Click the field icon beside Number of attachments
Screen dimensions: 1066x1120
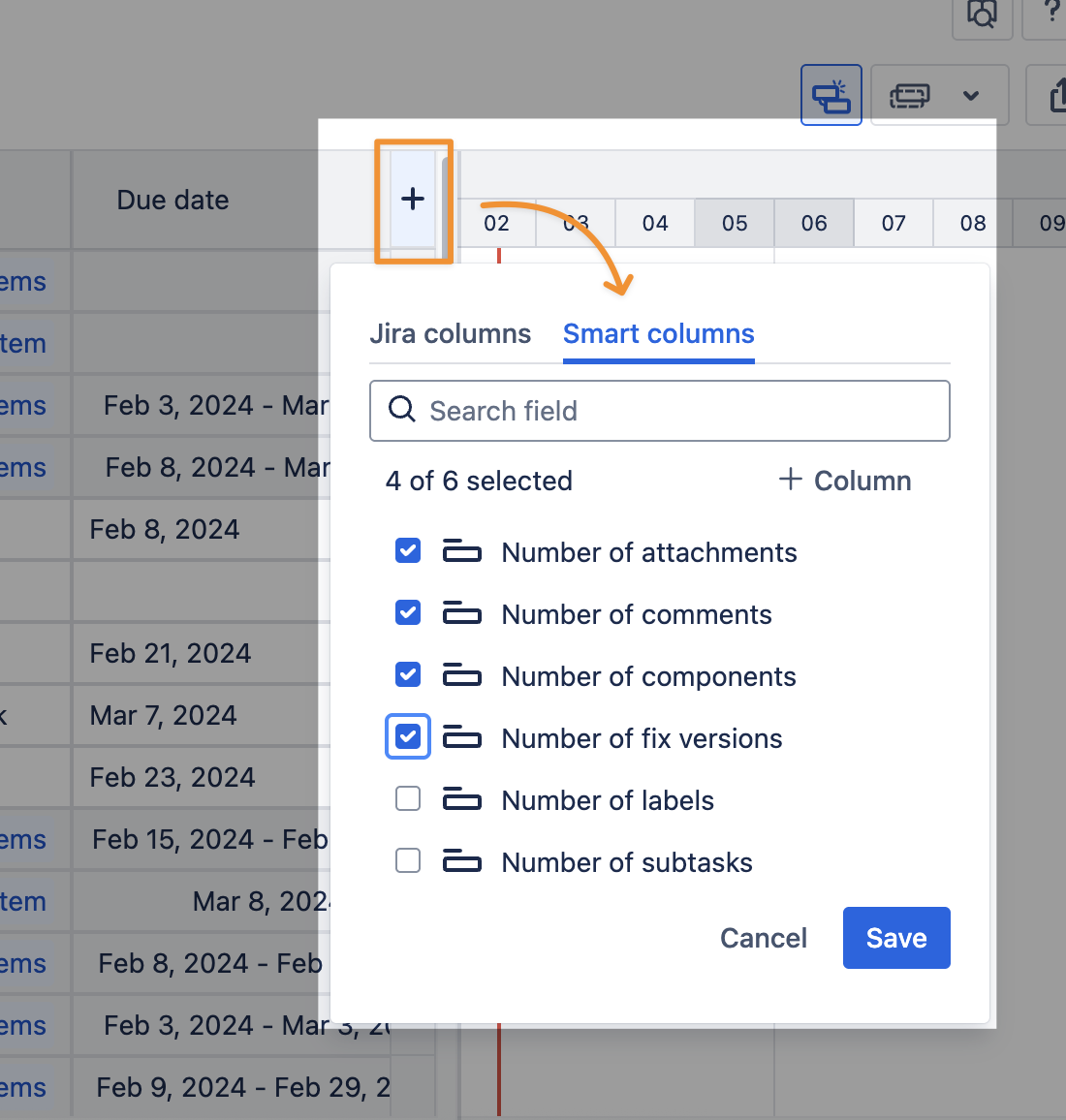pyautogui.click(x=461, y=552)
